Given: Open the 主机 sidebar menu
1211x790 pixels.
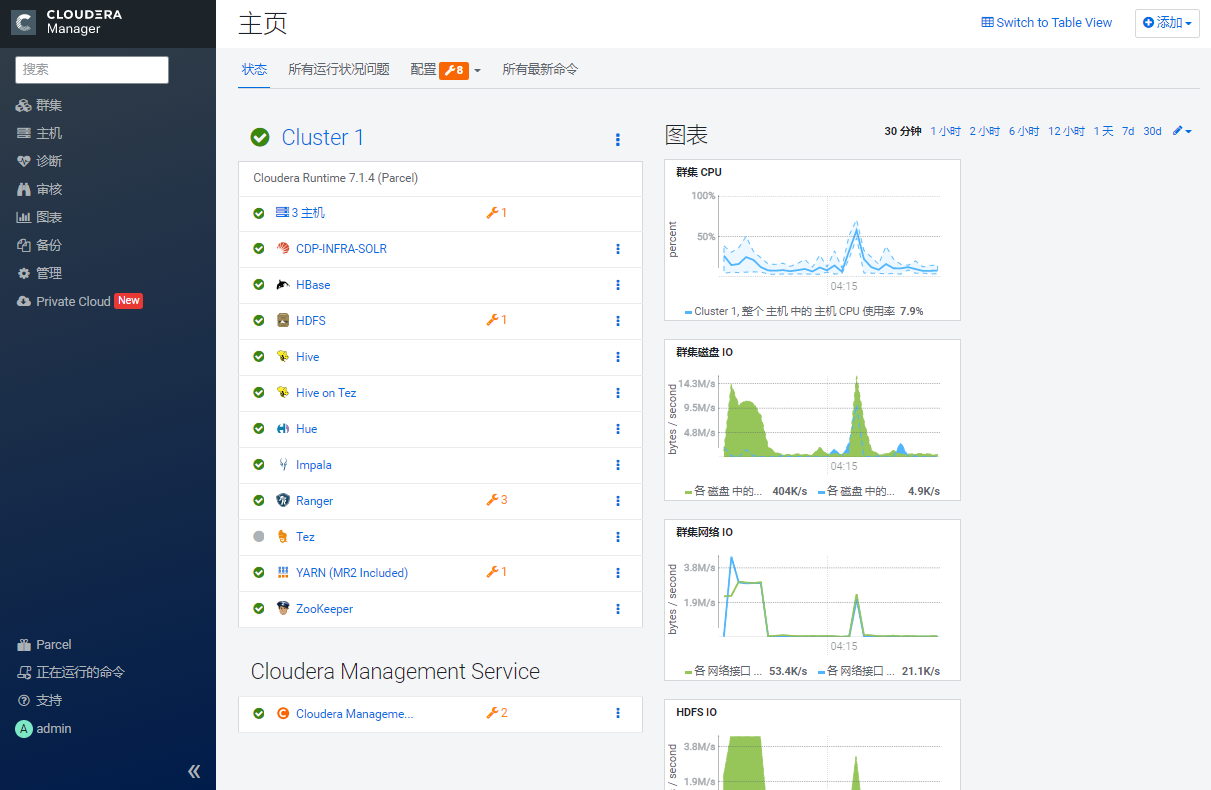Looking at the screenshot, I should (x=40, y=133).
